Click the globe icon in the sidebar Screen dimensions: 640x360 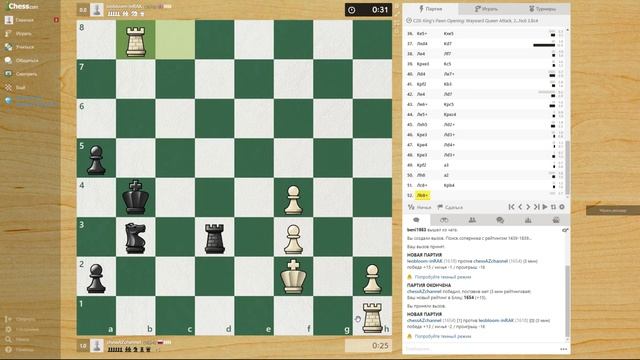pos(9,101)
